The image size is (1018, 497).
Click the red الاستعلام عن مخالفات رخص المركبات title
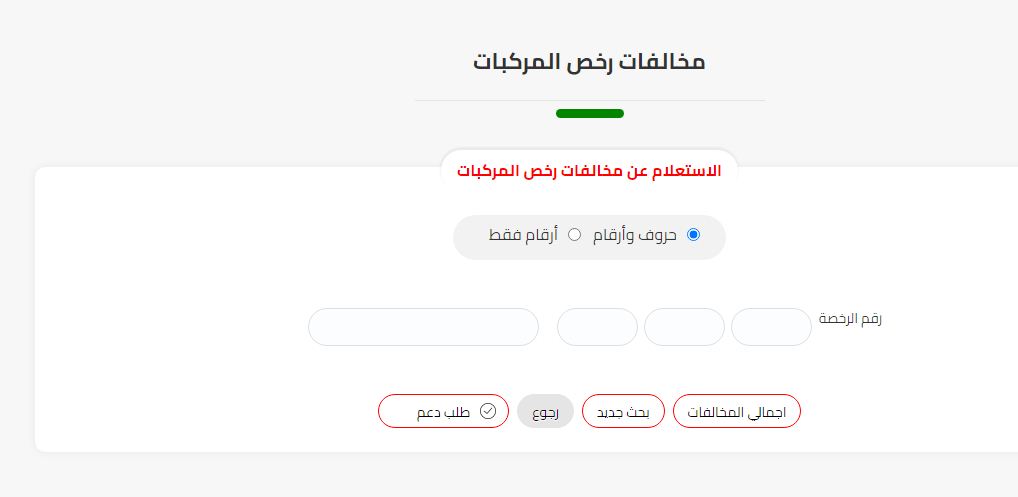[589, 172]
